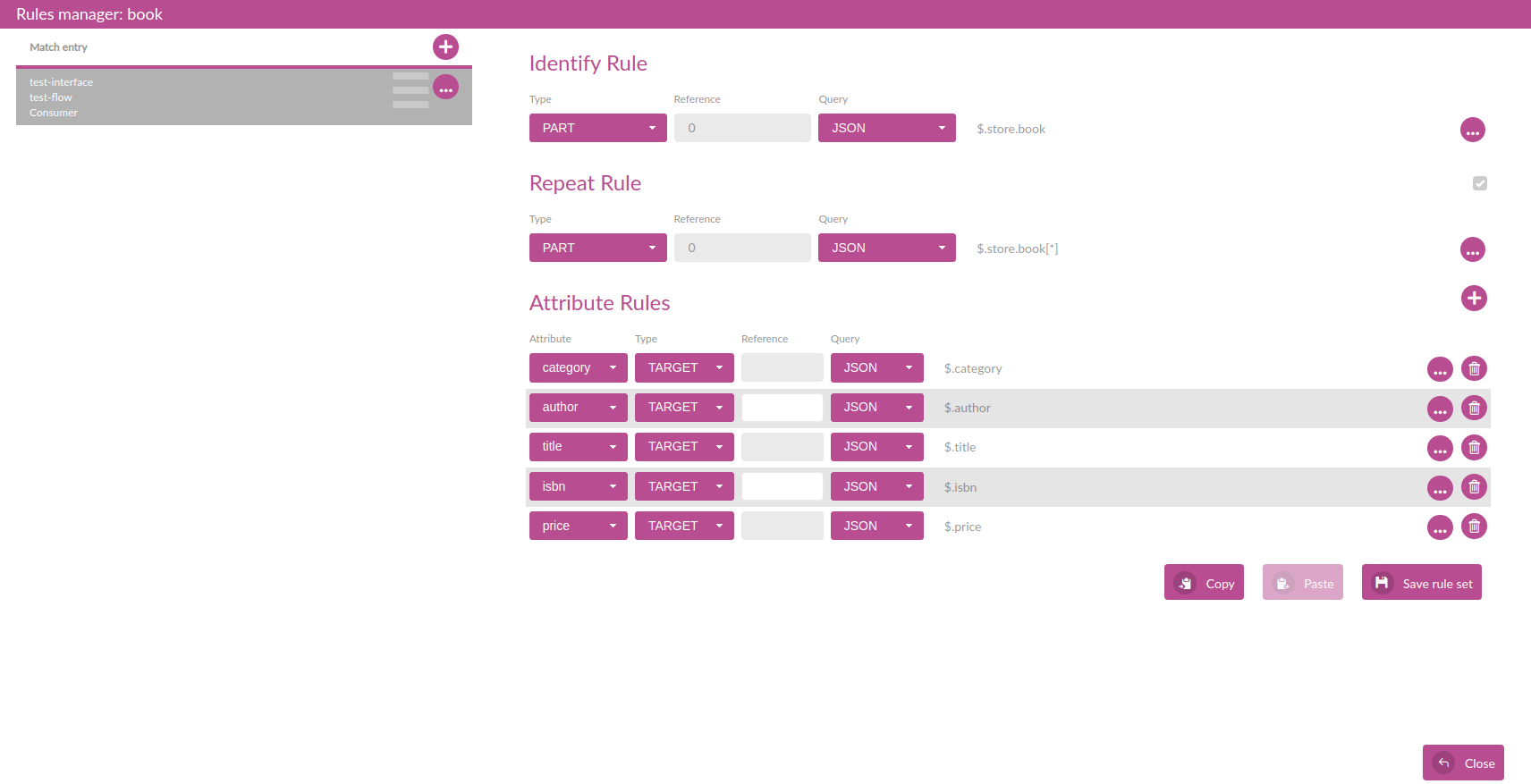Add a new match entry with plus icon
This screenshot has height=784, width=1531.
point(445,46)
